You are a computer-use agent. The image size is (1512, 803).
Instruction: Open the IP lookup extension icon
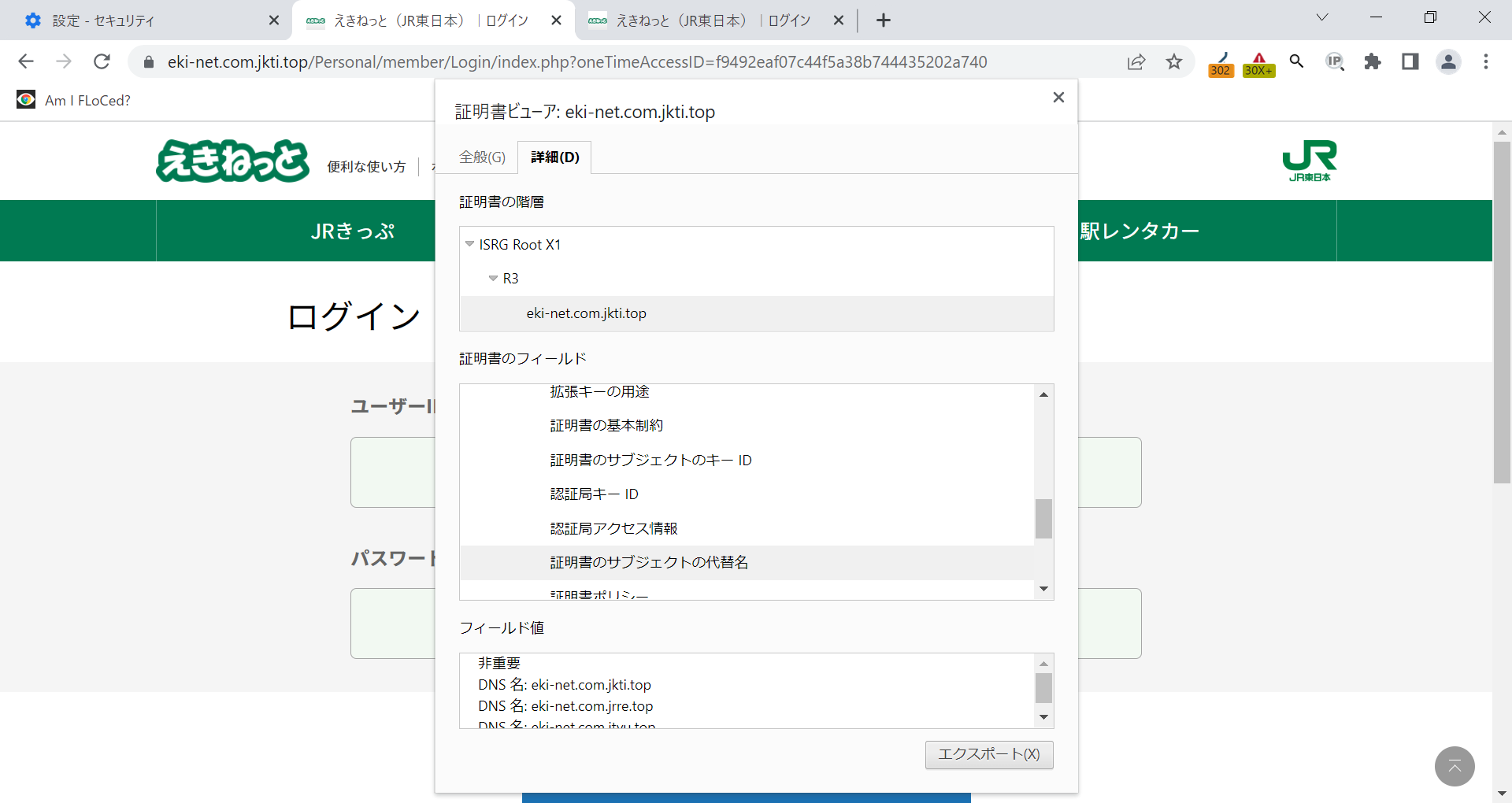click(1335, 61)
